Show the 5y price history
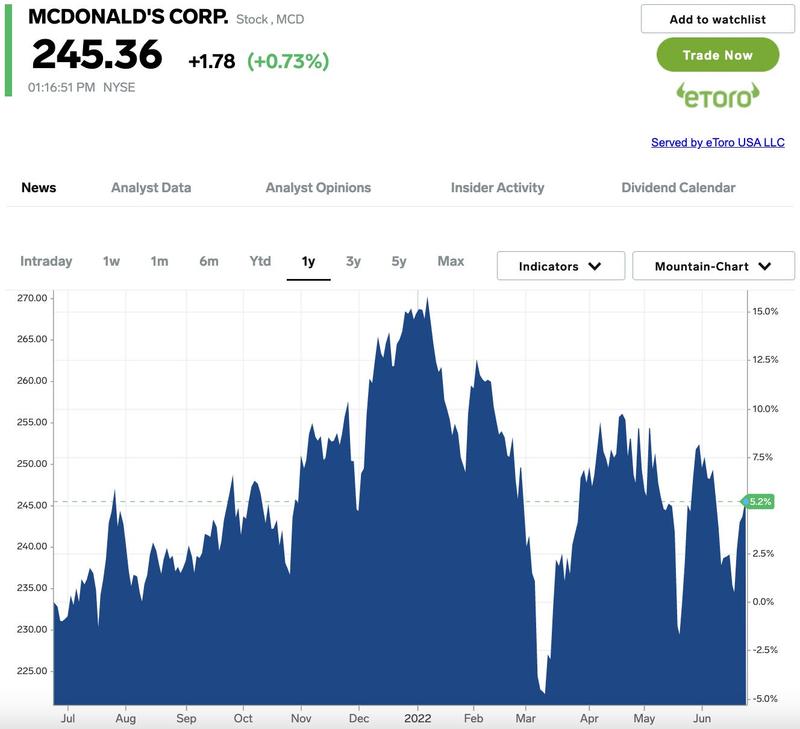This screenshot has width=800, height=729. 399,261
